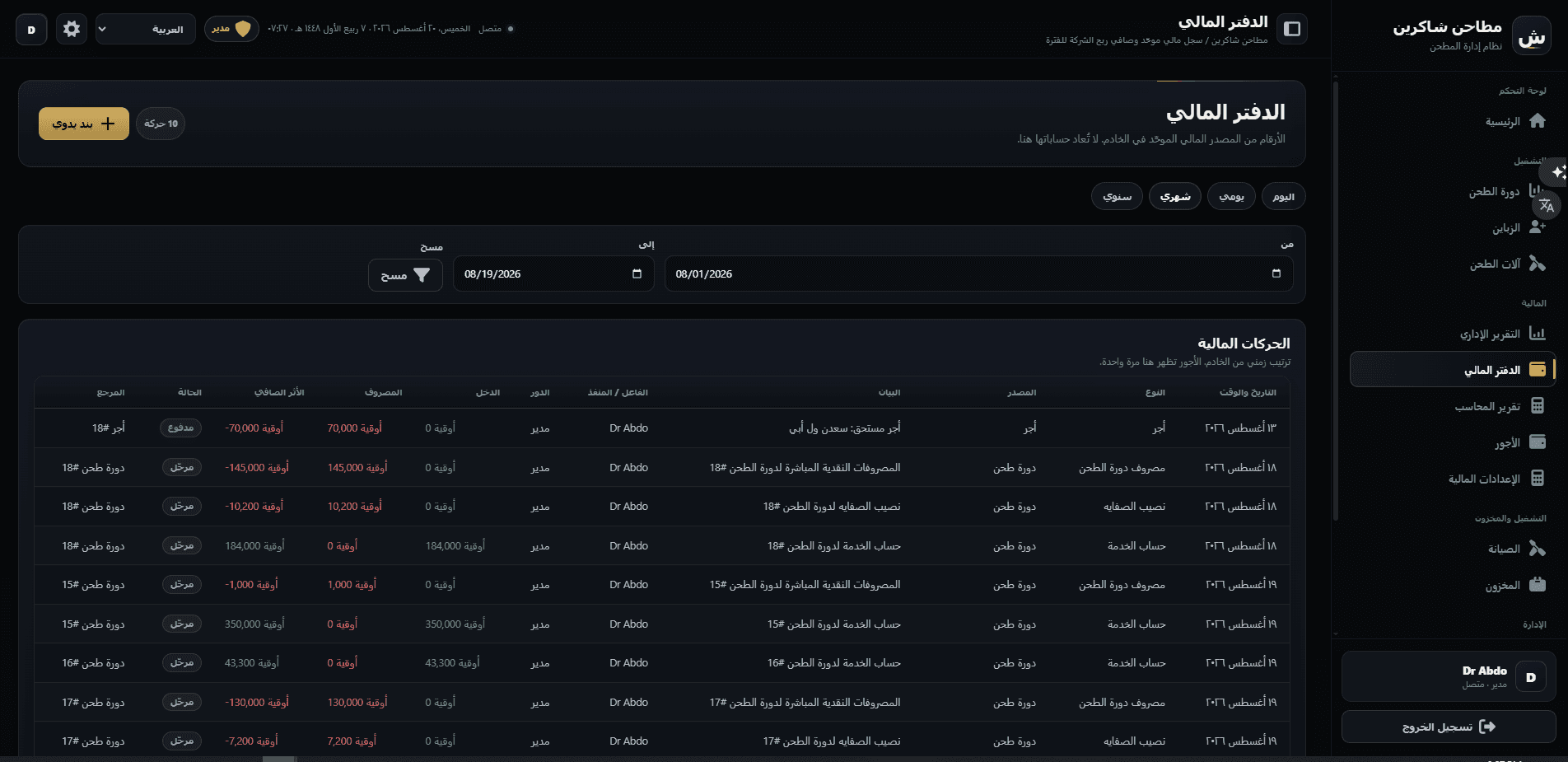1568x762 pixels.
Task: Click the home icon next to الرئيسية
Action: [1537, 121]
